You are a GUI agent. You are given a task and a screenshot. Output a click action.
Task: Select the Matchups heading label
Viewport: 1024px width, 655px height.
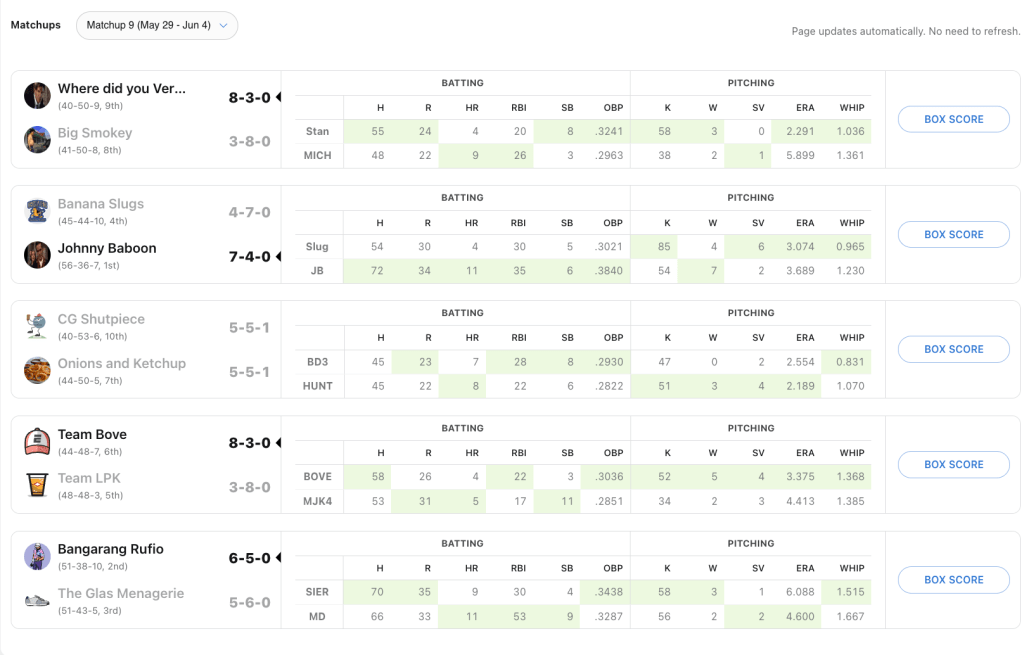pyautogui.click(x=36, y=25)
